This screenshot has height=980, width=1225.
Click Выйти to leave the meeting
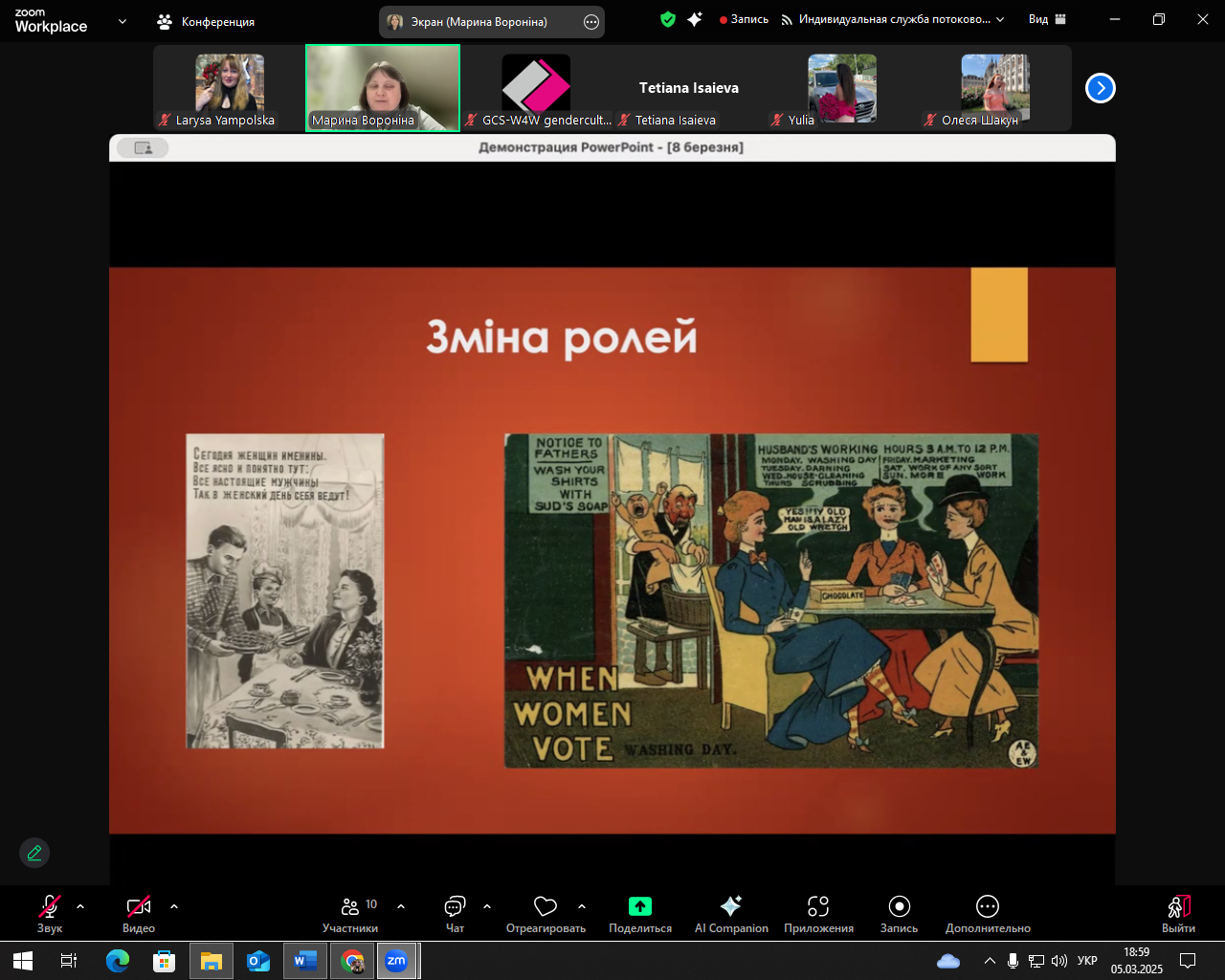[1179, 914]
